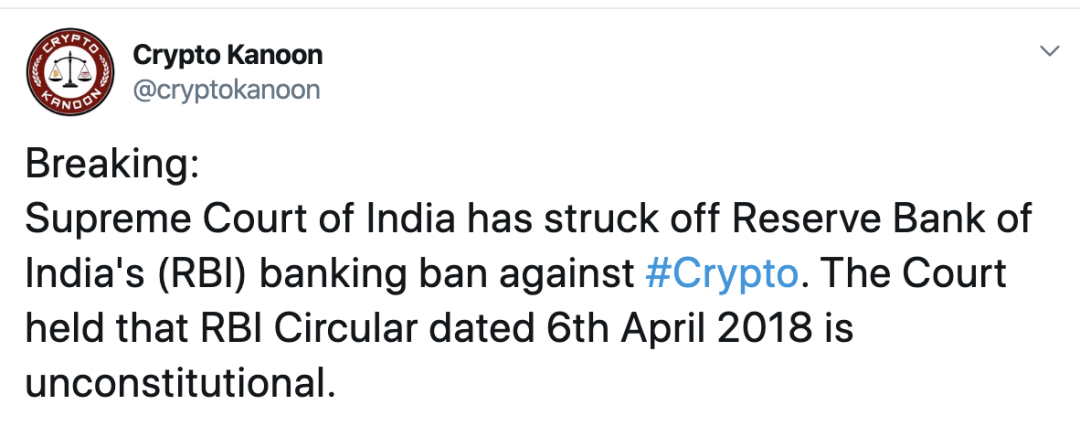Click the Crypto Kanoon profile avatar

69,73
